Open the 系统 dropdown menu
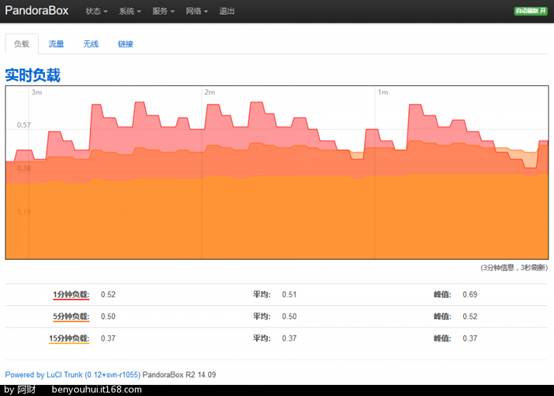Image resolution: width=554 pixels, height=396 pixels. (x=130, y=11)
